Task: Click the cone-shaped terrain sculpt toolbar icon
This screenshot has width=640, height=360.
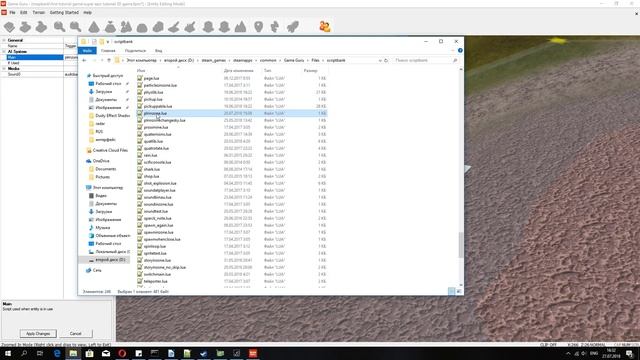Action: [94, 27]
